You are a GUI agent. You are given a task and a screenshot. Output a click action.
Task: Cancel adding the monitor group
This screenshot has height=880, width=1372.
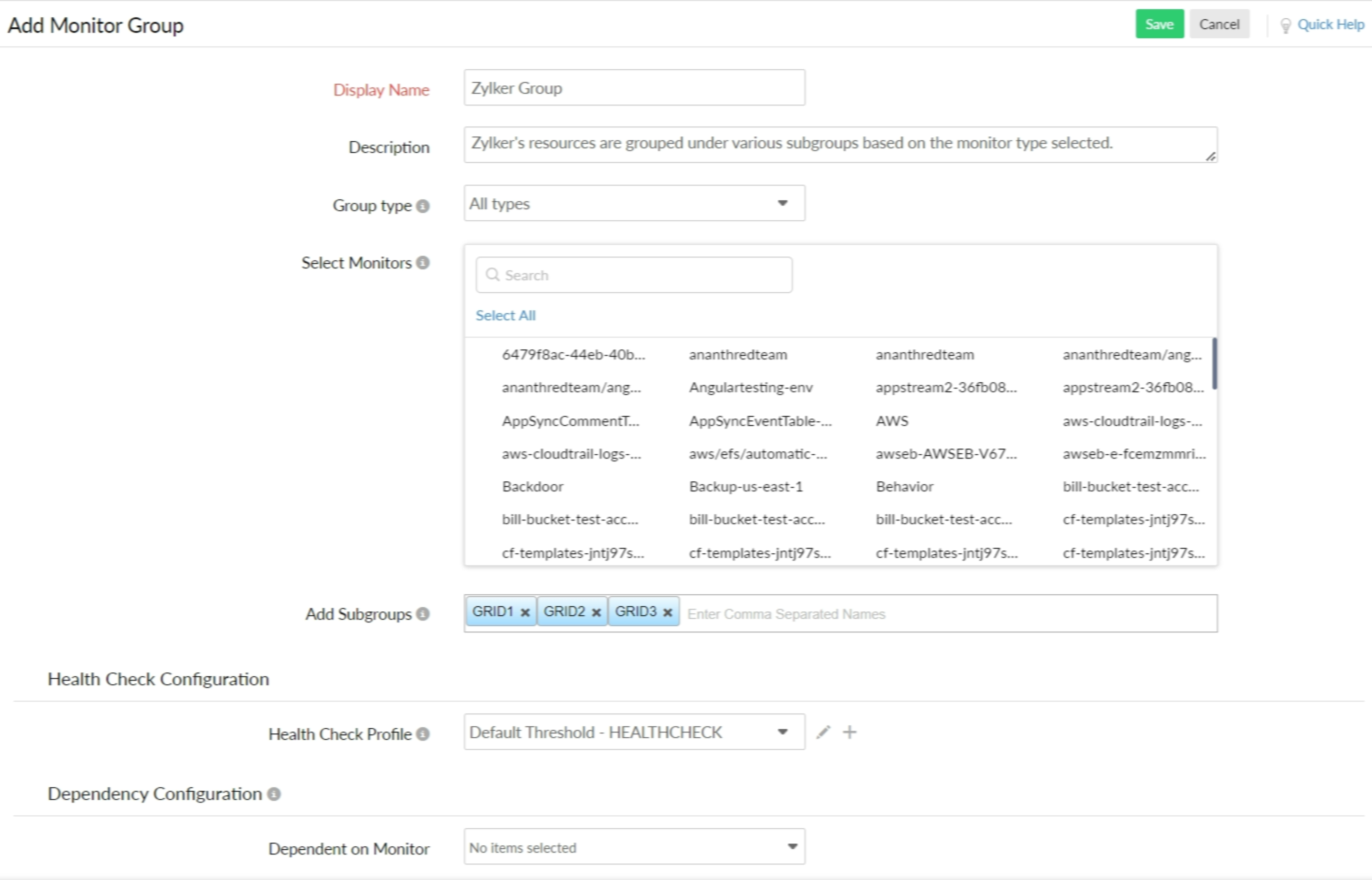click(1219, 24)
